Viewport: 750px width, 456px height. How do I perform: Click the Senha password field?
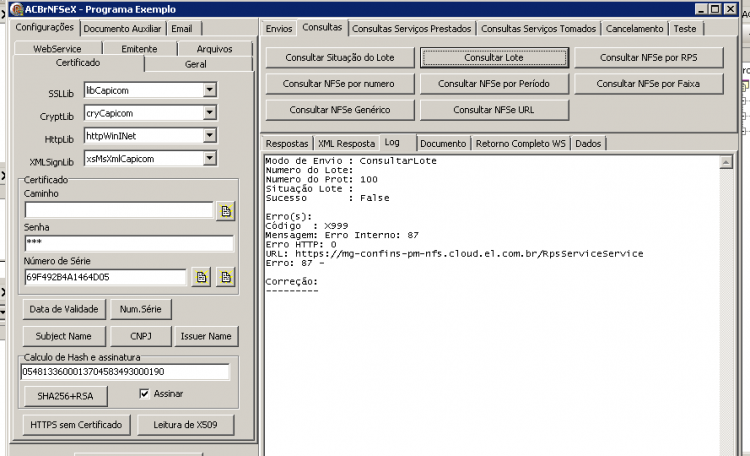(x=129, y=243)
